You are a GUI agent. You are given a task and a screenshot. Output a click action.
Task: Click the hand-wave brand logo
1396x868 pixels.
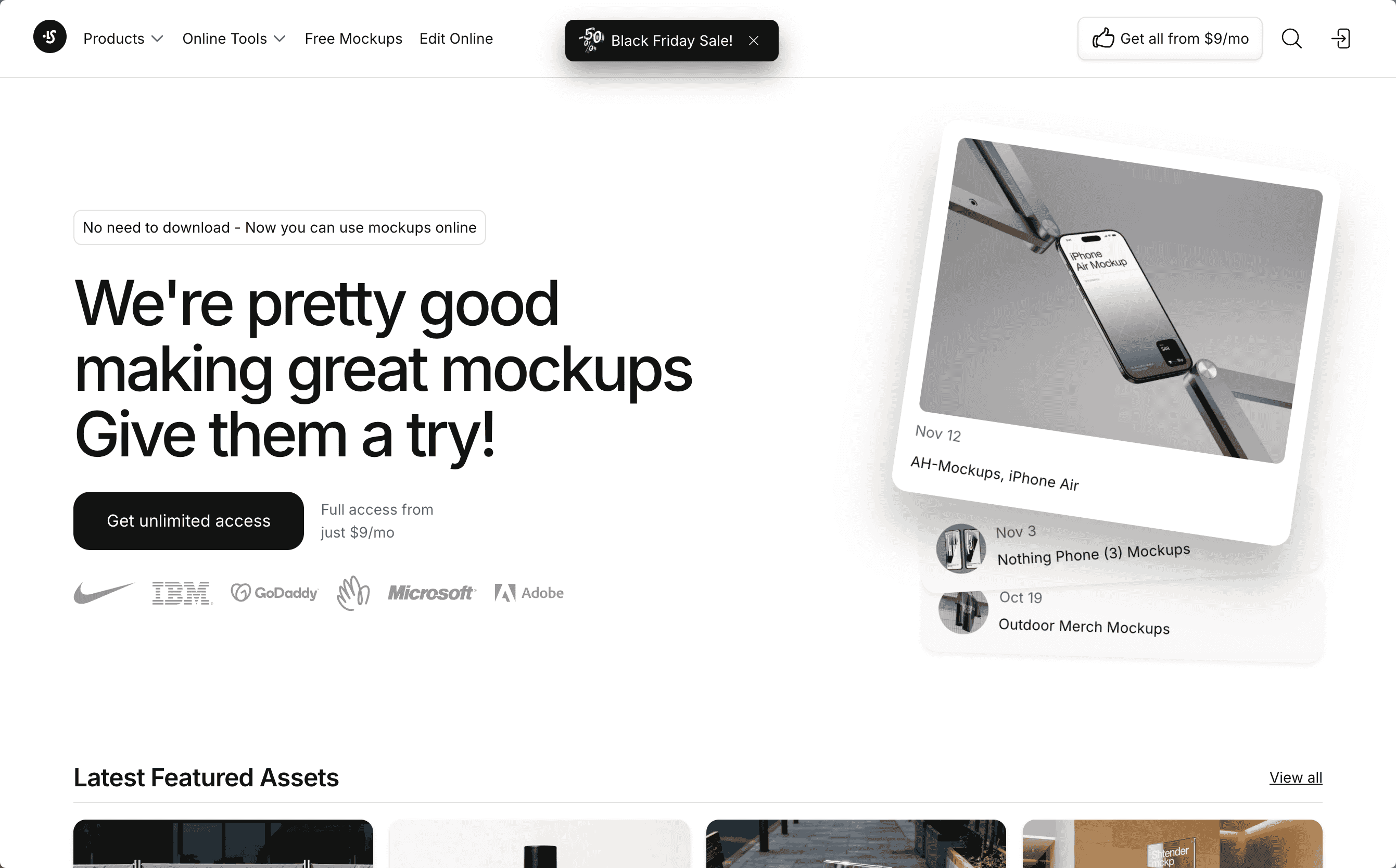click(353, 593)
